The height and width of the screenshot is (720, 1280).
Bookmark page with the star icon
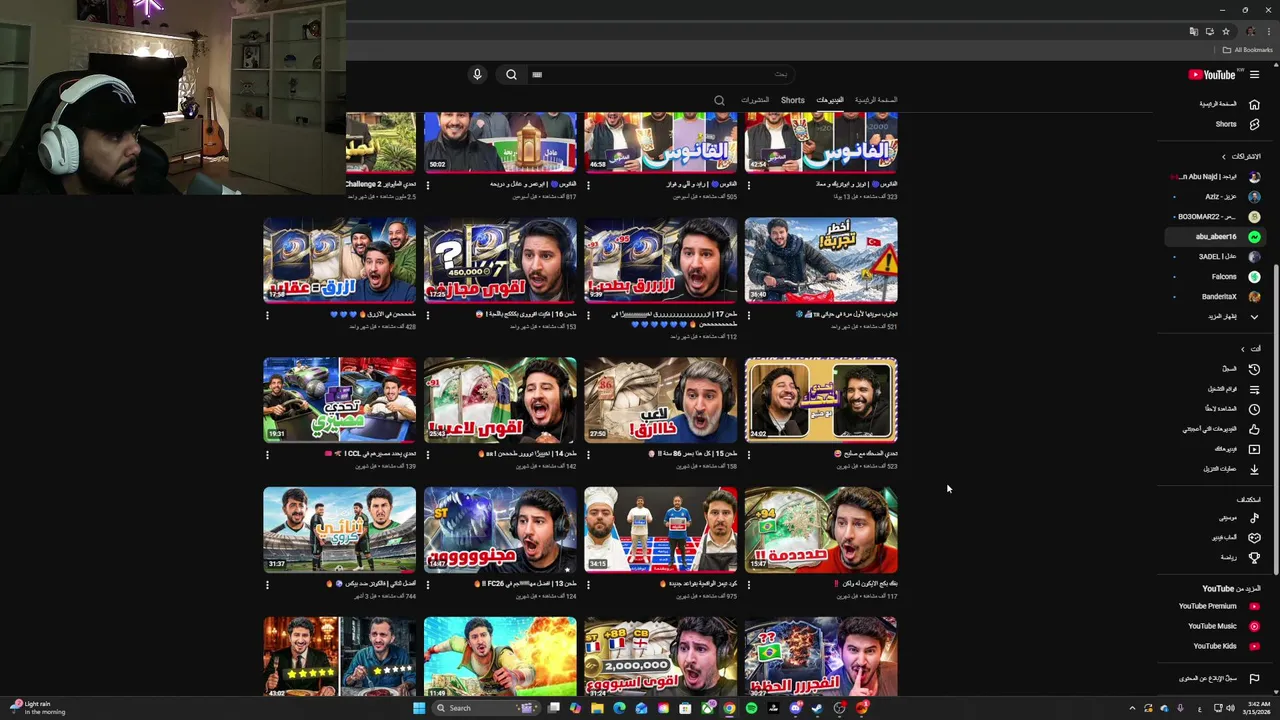(x=1226, y=32)
